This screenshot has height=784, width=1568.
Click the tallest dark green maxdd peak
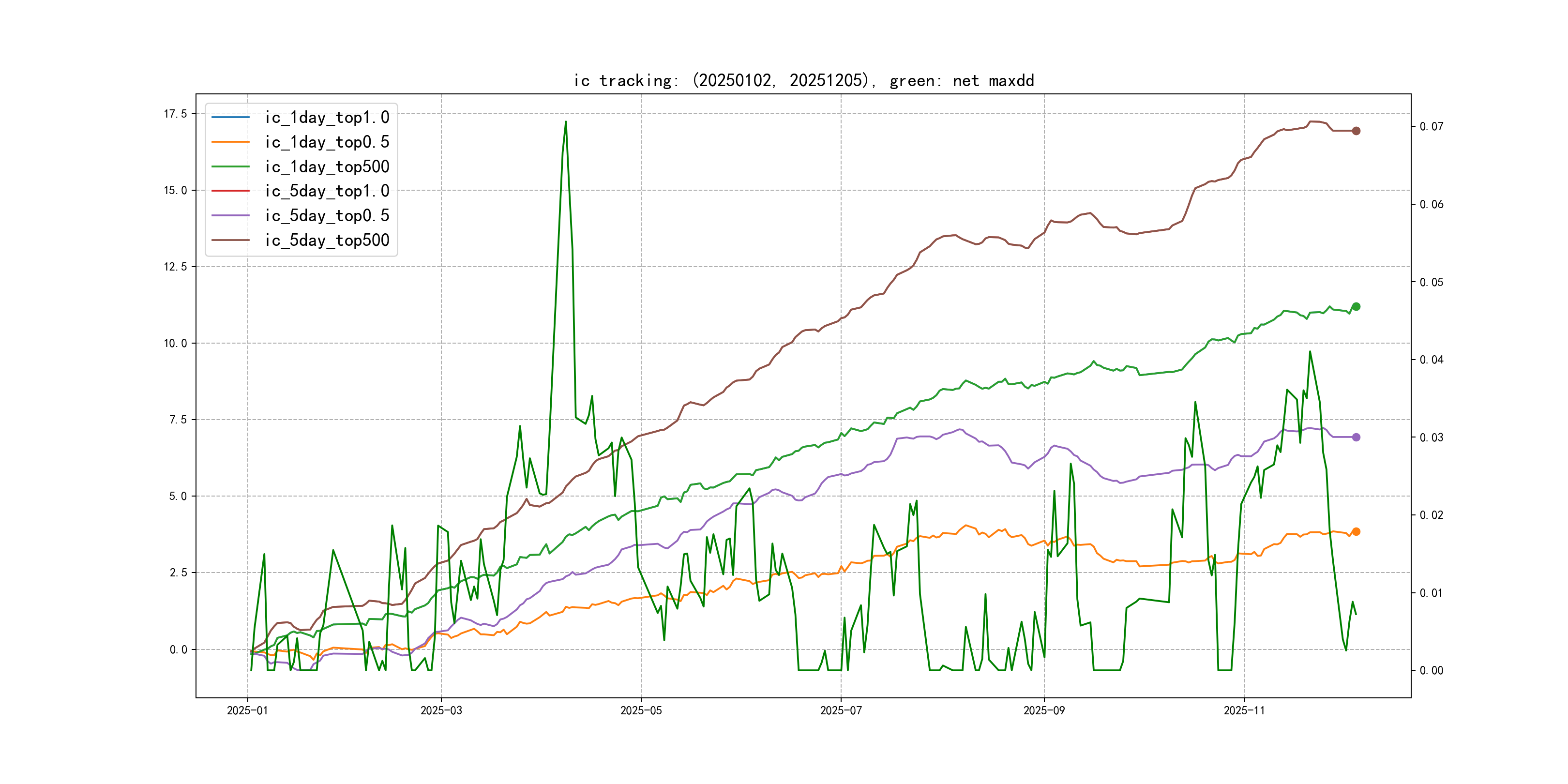[x=565, y=122]
